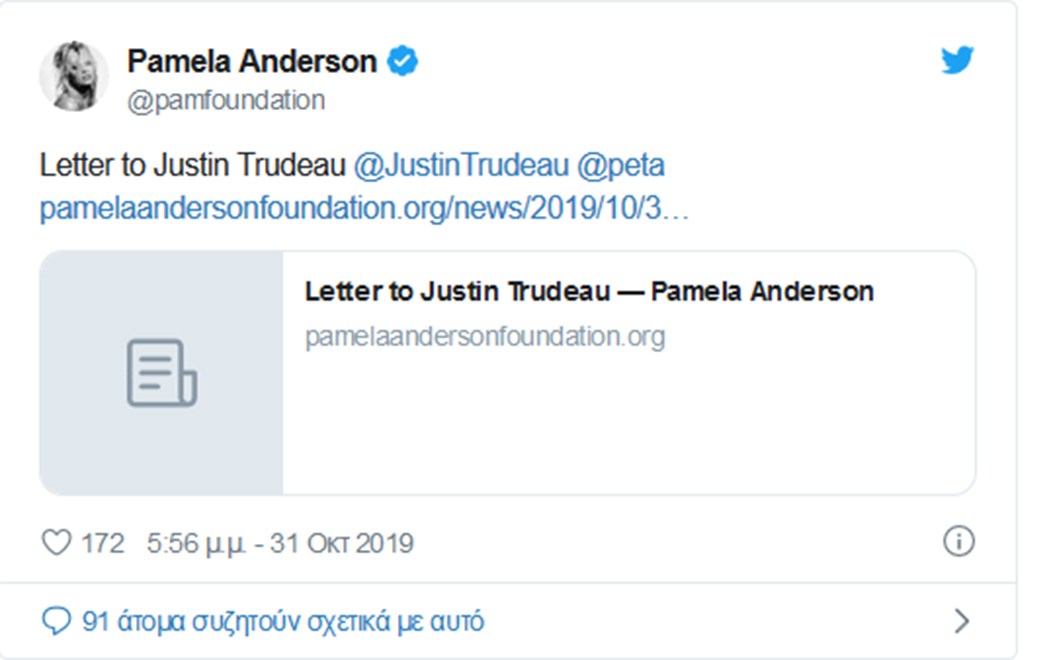The image size is (1051, 660).
Task: Open '91 άτομα συζητούν σχετικά με αυτό'
Action: pyautogui.click(x=283, y=621)
